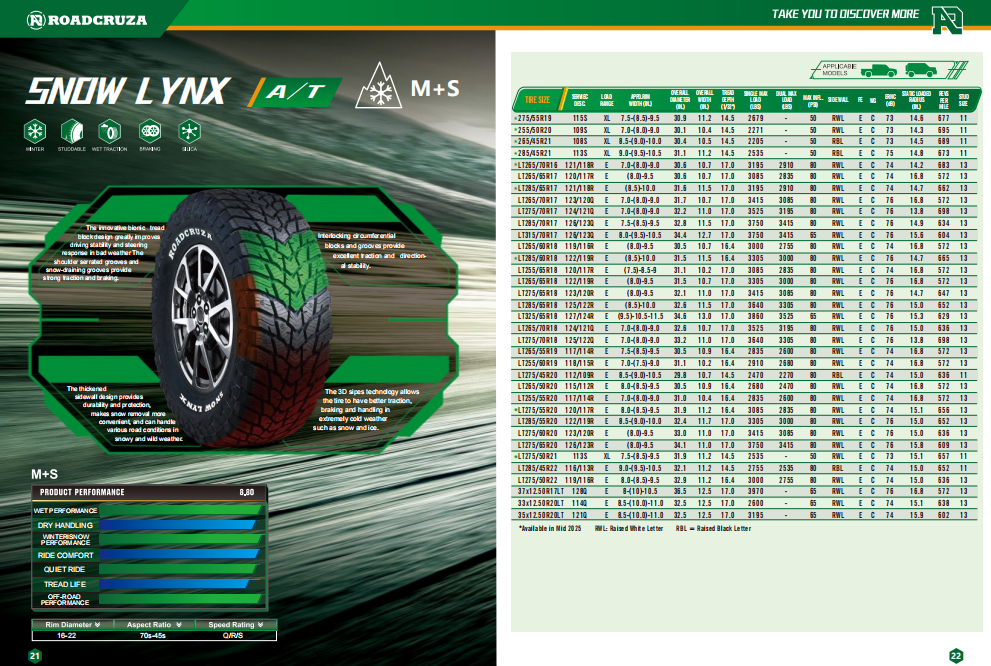
Task: Click the 'TAKE YOU TO DISCOVER MORE' slogan
Action: tap(845, 14)
